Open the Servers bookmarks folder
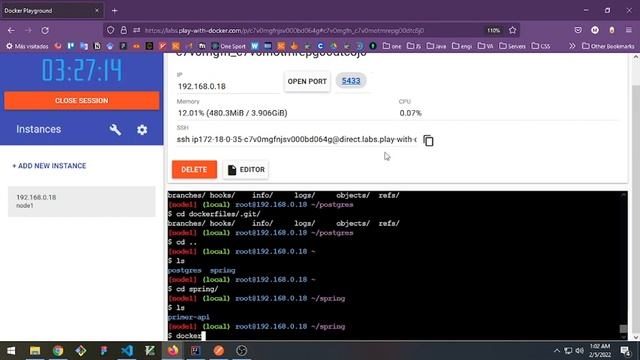 (x=512, y=46)
